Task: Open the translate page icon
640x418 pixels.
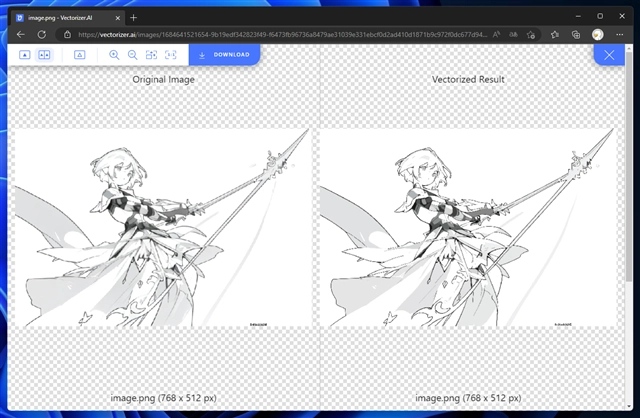Action: coord(513,35)
